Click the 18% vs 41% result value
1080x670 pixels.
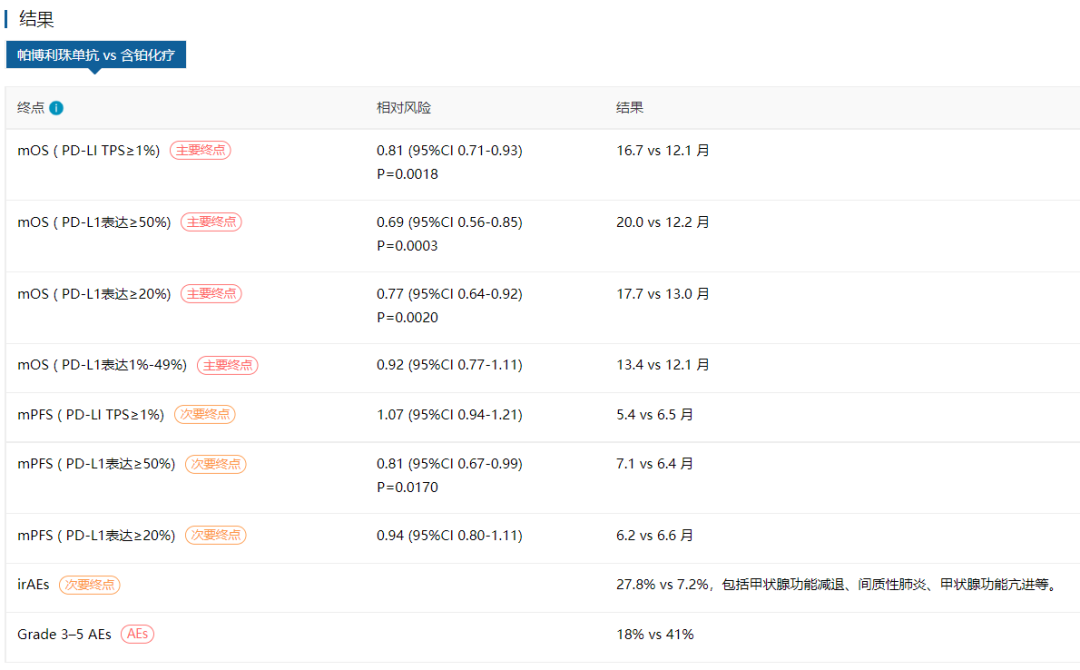click(x=654, y=634)
